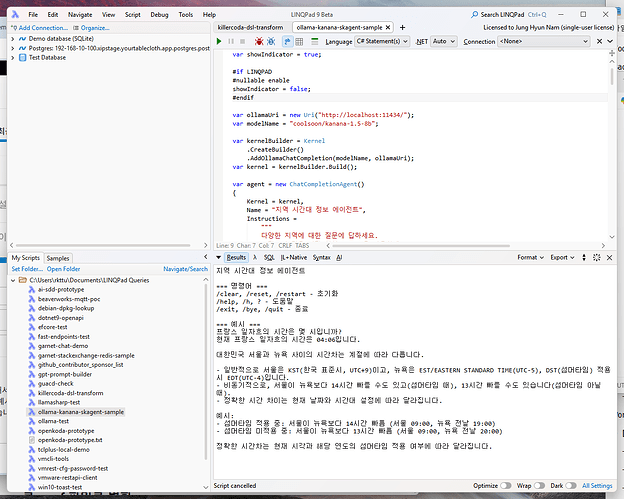Click the openkoda-prototype.txt file icon
This screenshot has width=624, height=499.
point(32,440)
